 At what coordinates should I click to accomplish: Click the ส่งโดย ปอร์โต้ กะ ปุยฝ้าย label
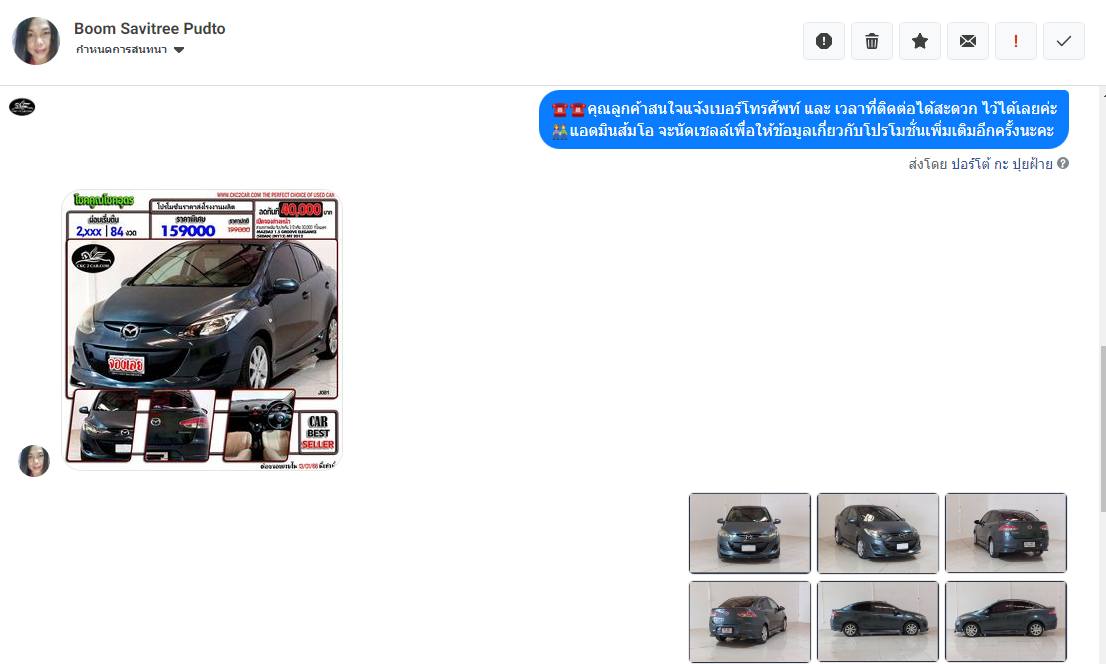click(x=980, y=164)
